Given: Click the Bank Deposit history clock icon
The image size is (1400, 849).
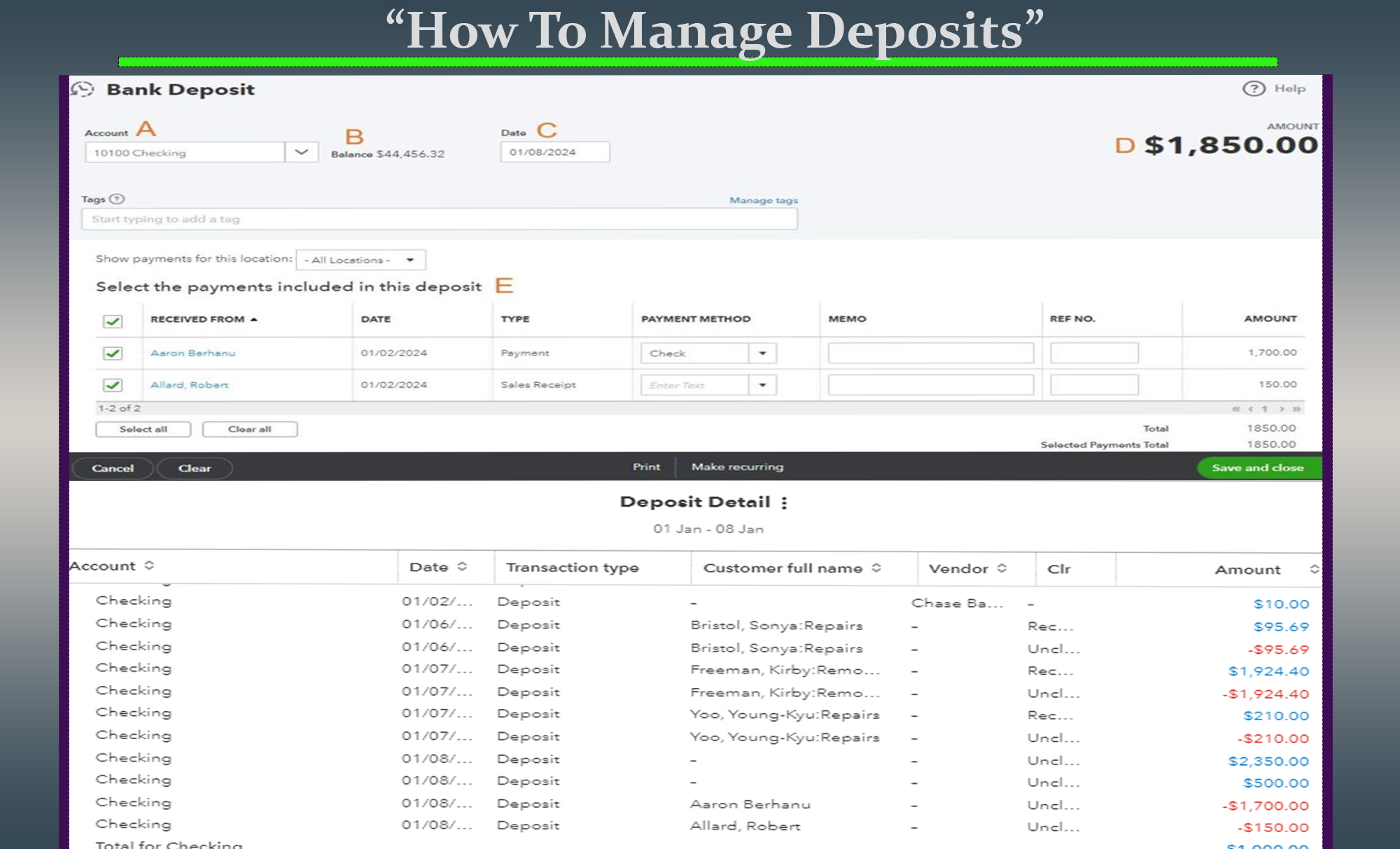Looking at the screenshot, I should click(x=83, y=89).
